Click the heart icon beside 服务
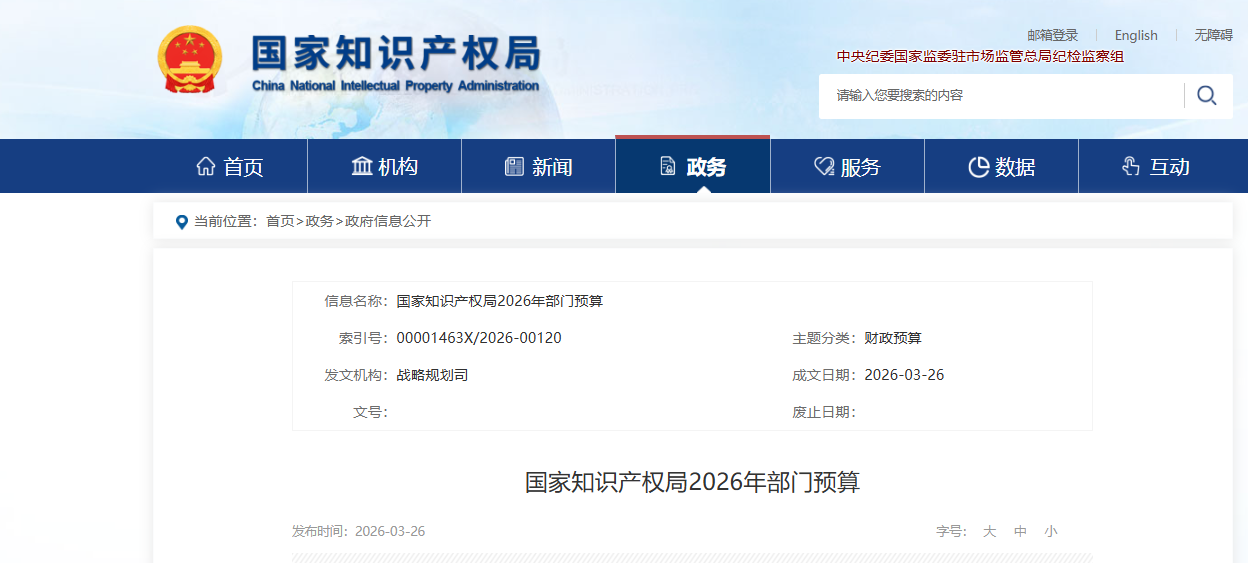The height and width of the screenshot is (563, 1248). pos(824,166)
